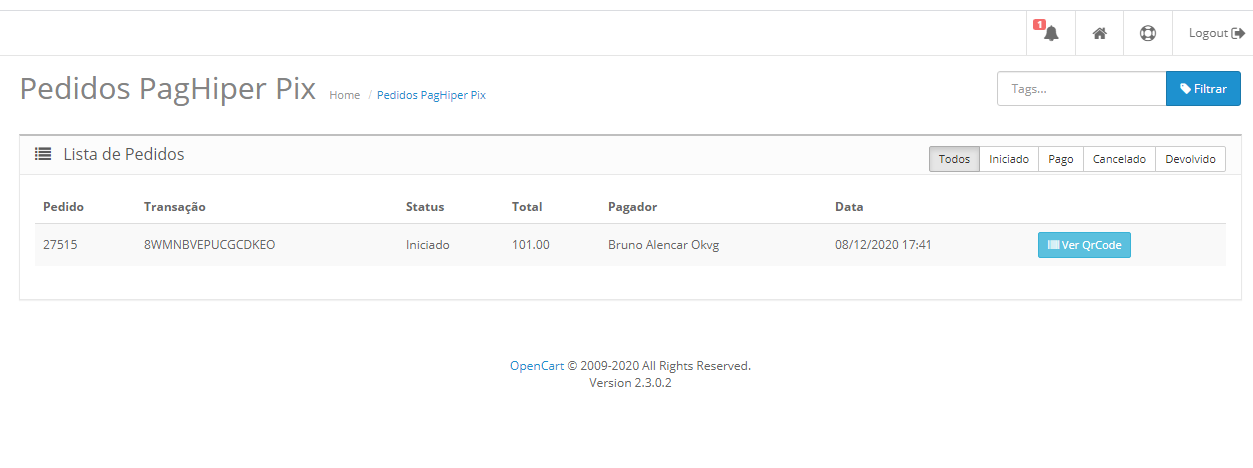Click transaction ID 8WMNBVEPUCGCDKEO

point(210,245)
